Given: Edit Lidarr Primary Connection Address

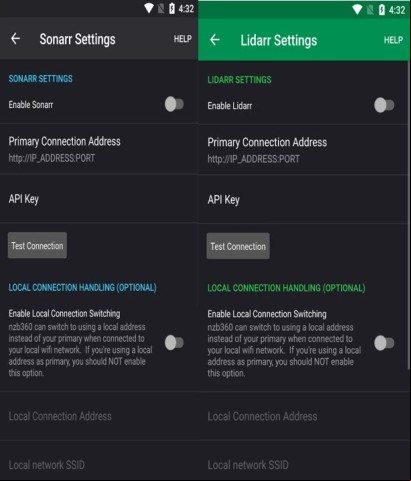Looking at the screenshot, I should click(x=303, y=150).
